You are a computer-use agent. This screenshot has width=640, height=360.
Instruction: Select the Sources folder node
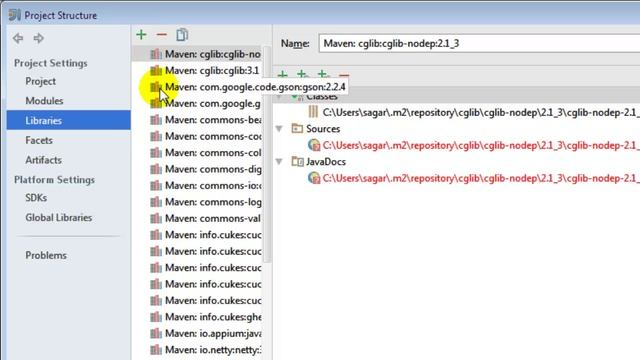point(323,129)
